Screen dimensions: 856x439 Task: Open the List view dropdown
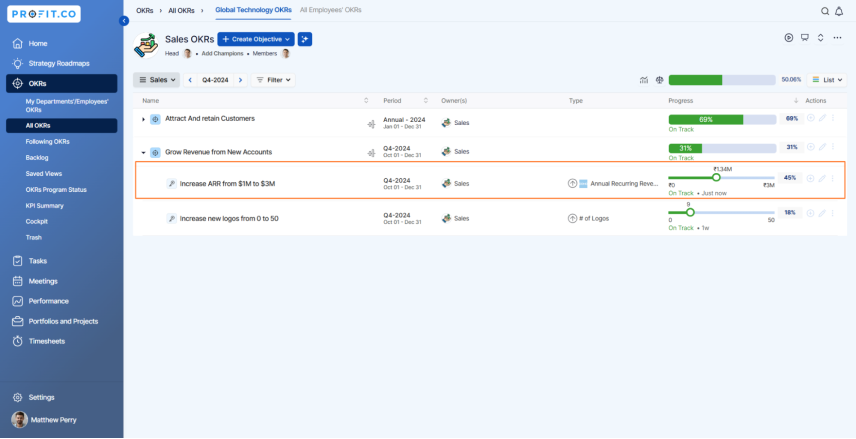coord(827,80)
